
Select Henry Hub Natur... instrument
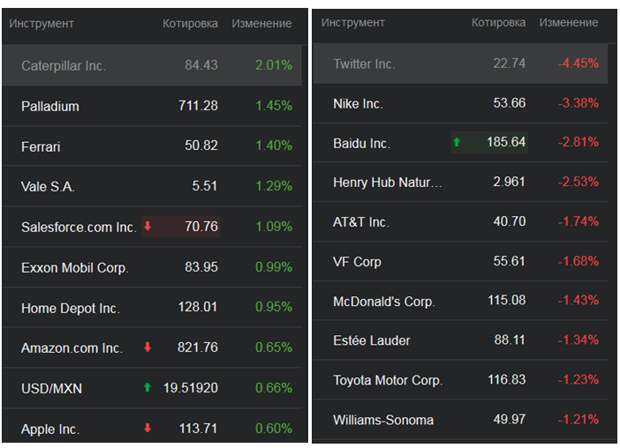tap(460, 182)
